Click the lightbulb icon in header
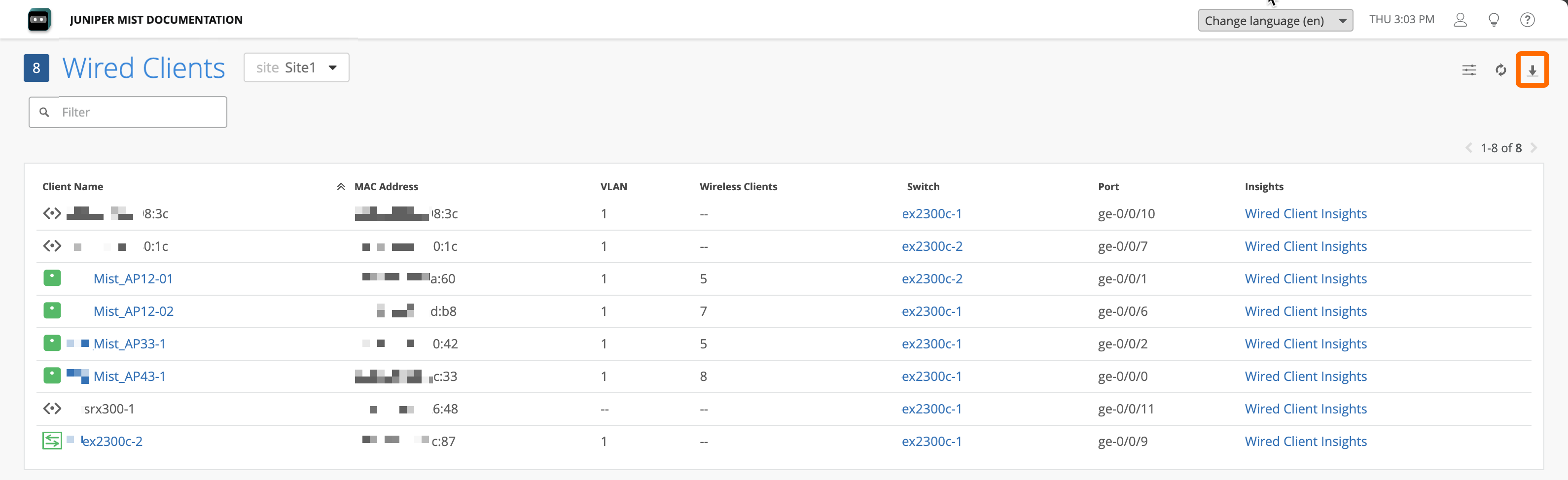This screenshot has width=1568, height=480. (1493, 20)
